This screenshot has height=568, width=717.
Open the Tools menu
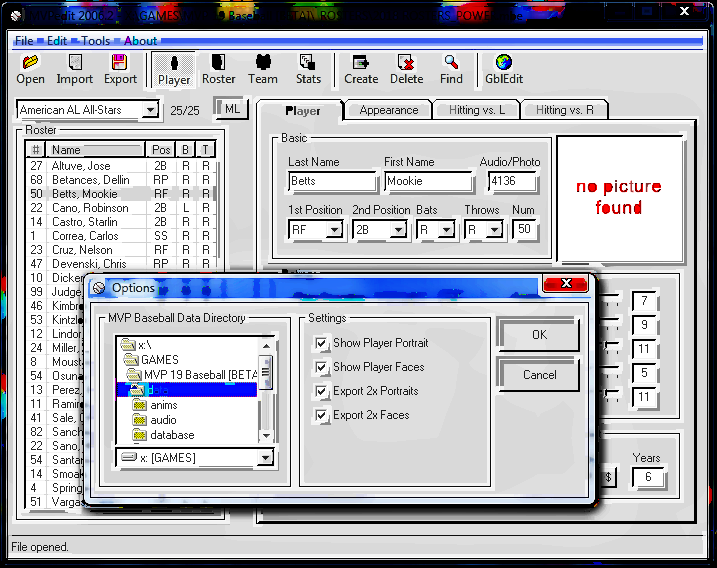point(95,41)
